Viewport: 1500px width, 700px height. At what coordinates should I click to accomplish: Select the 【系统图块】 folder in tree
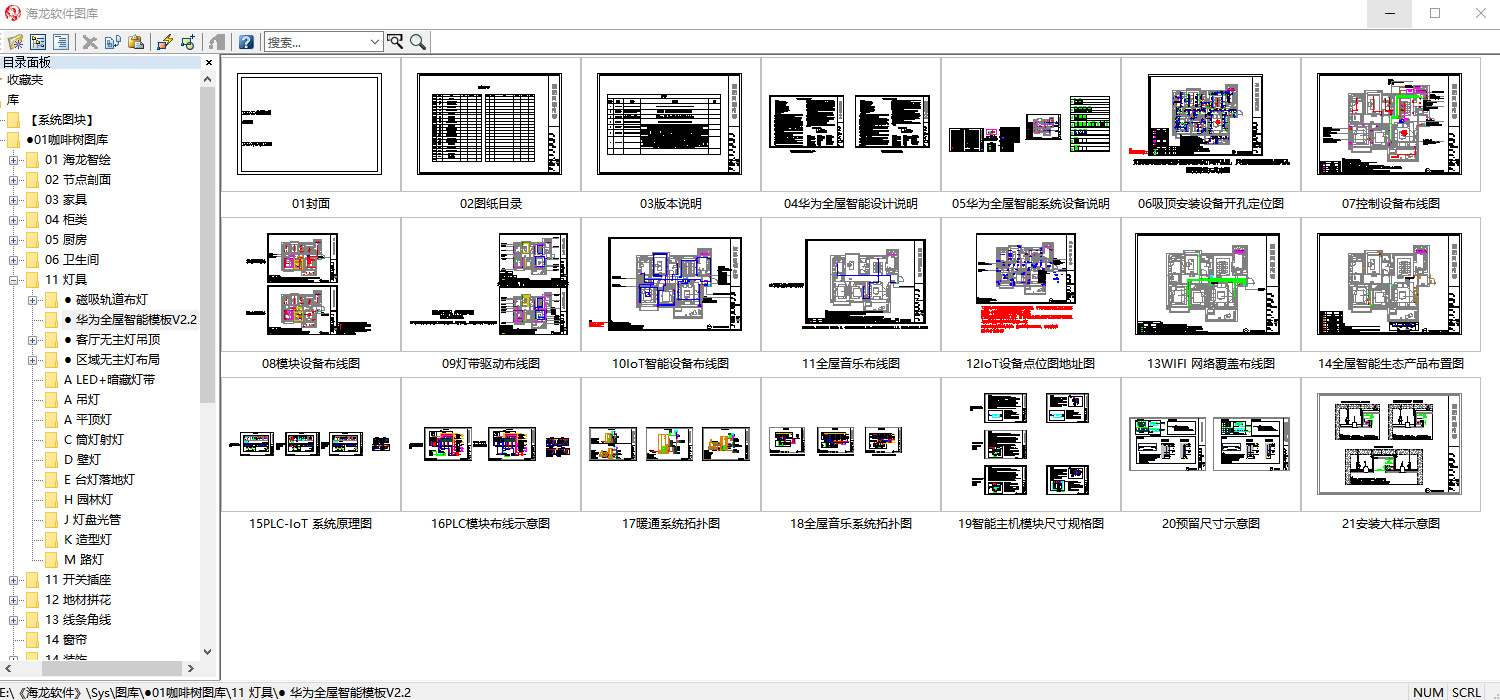(62, 120)
